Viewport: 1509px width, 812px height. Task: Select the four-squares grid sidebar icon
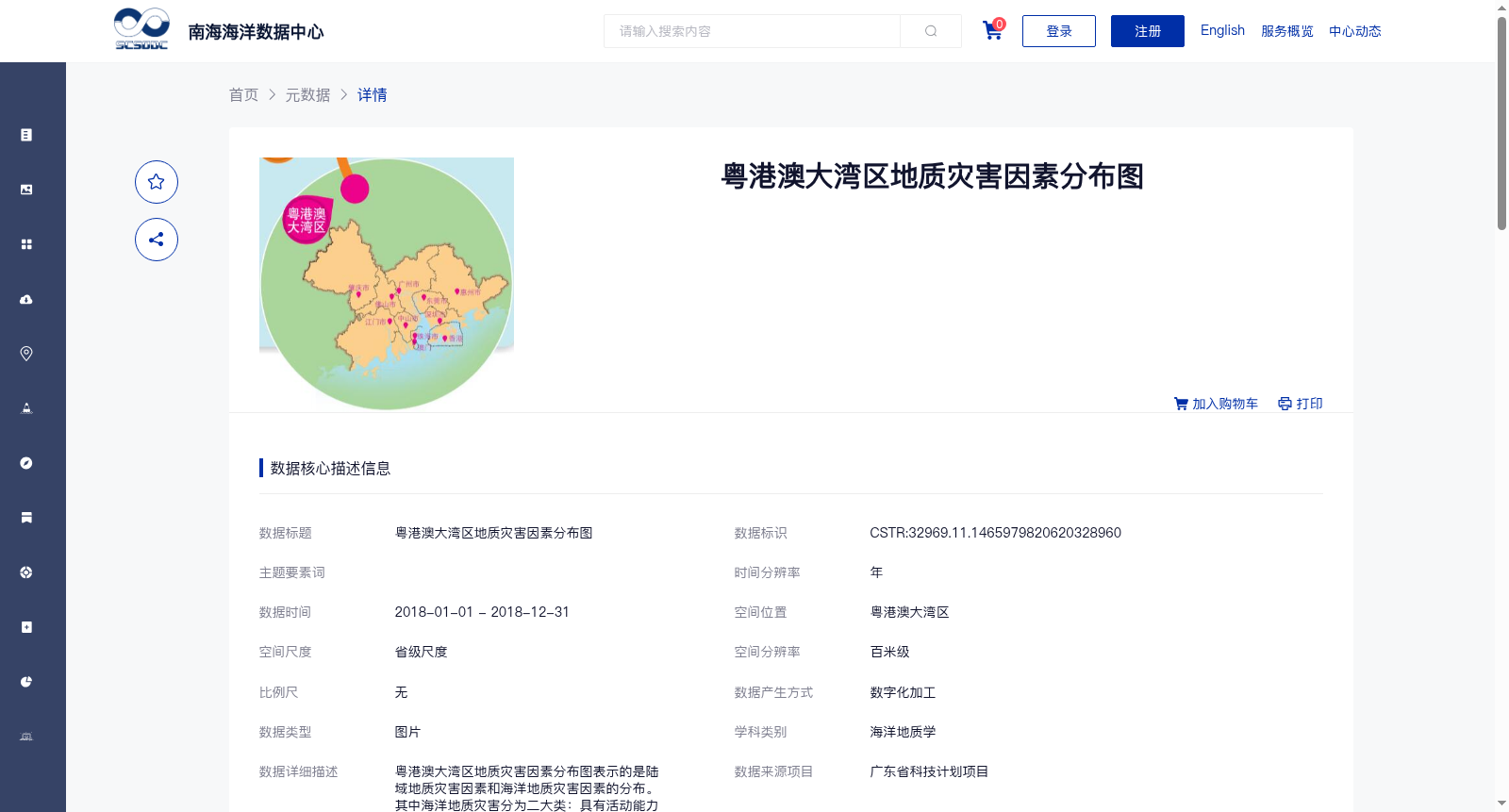[x=26, y=244]
